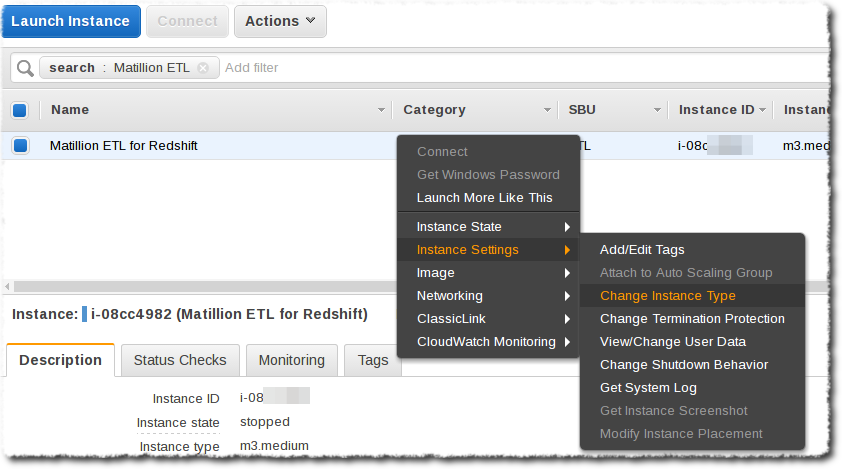The width and height of the screenshot is (842, 469).
Task: Expand the Instance State submenu
Action: point(488,227)
